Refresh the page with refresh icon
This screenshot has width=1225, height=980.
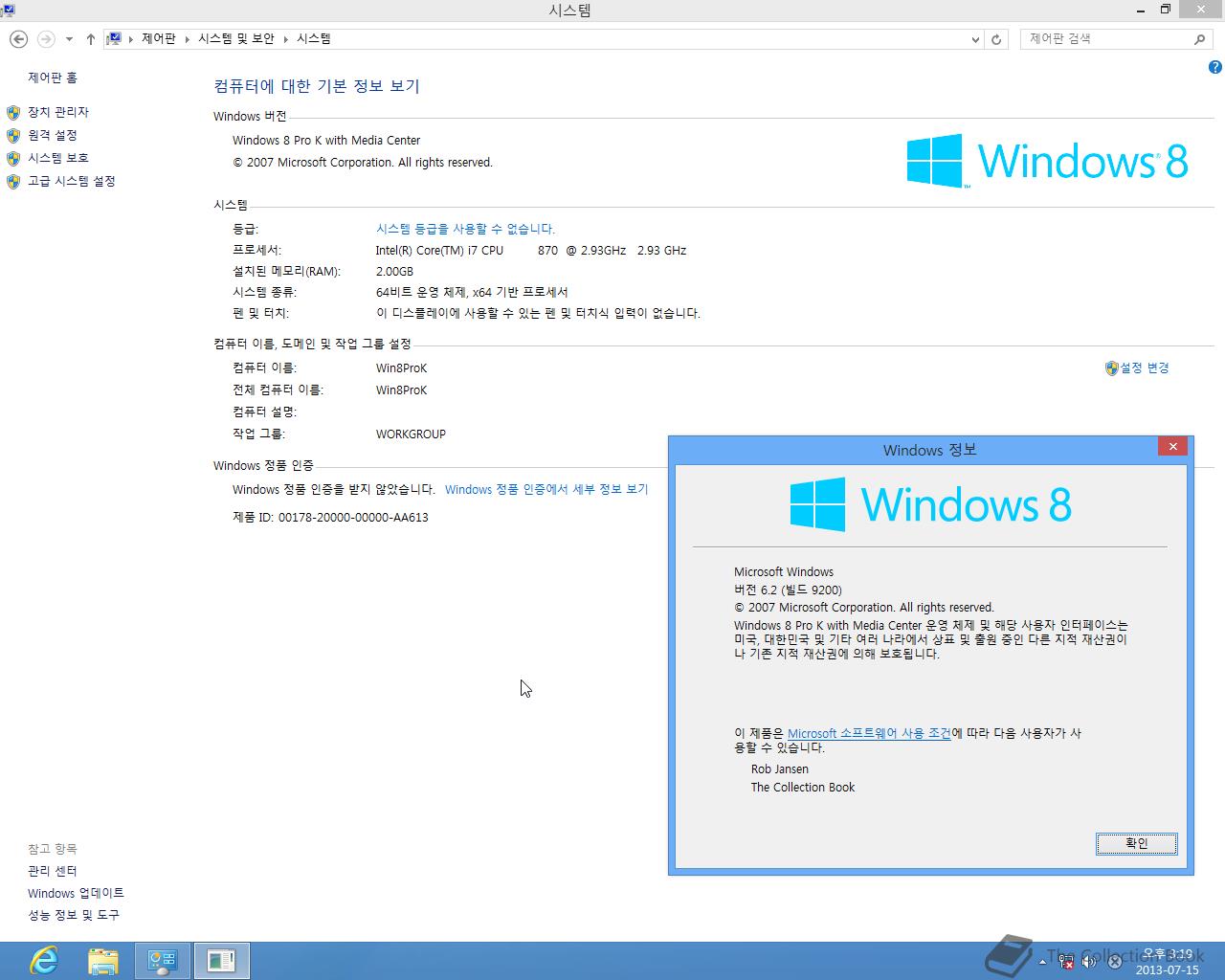coord(996,39)
